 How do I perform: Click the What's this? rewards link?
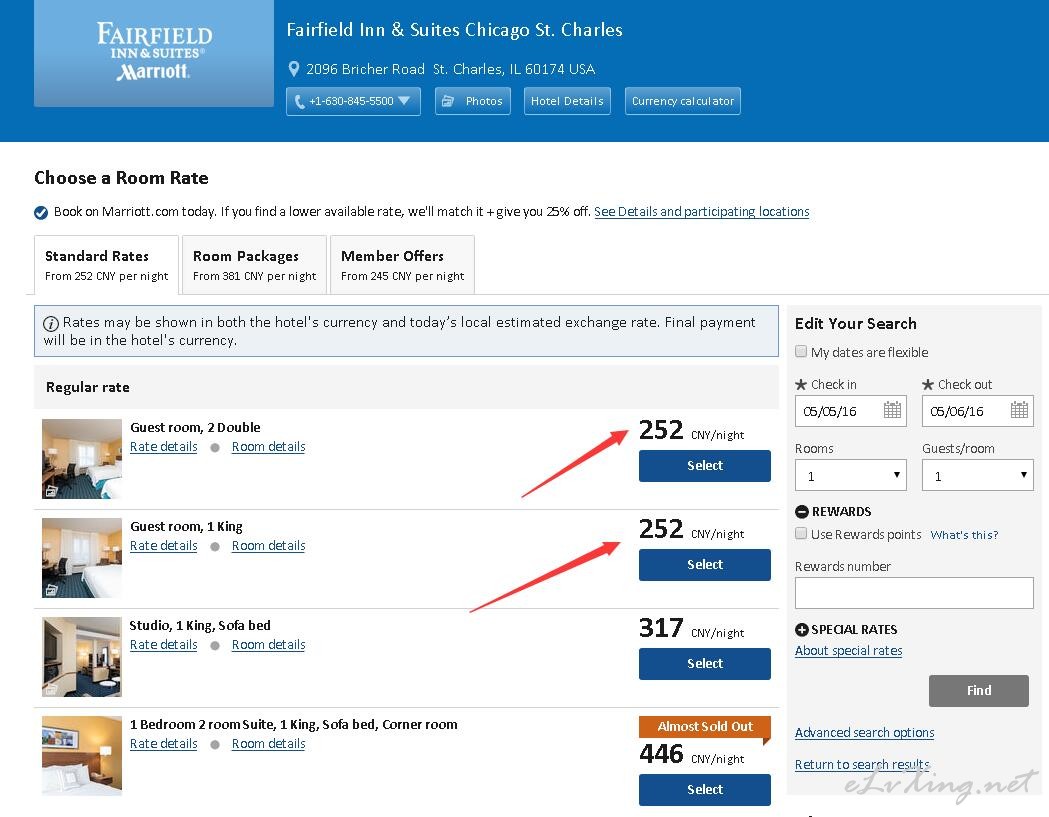(964, 535)
